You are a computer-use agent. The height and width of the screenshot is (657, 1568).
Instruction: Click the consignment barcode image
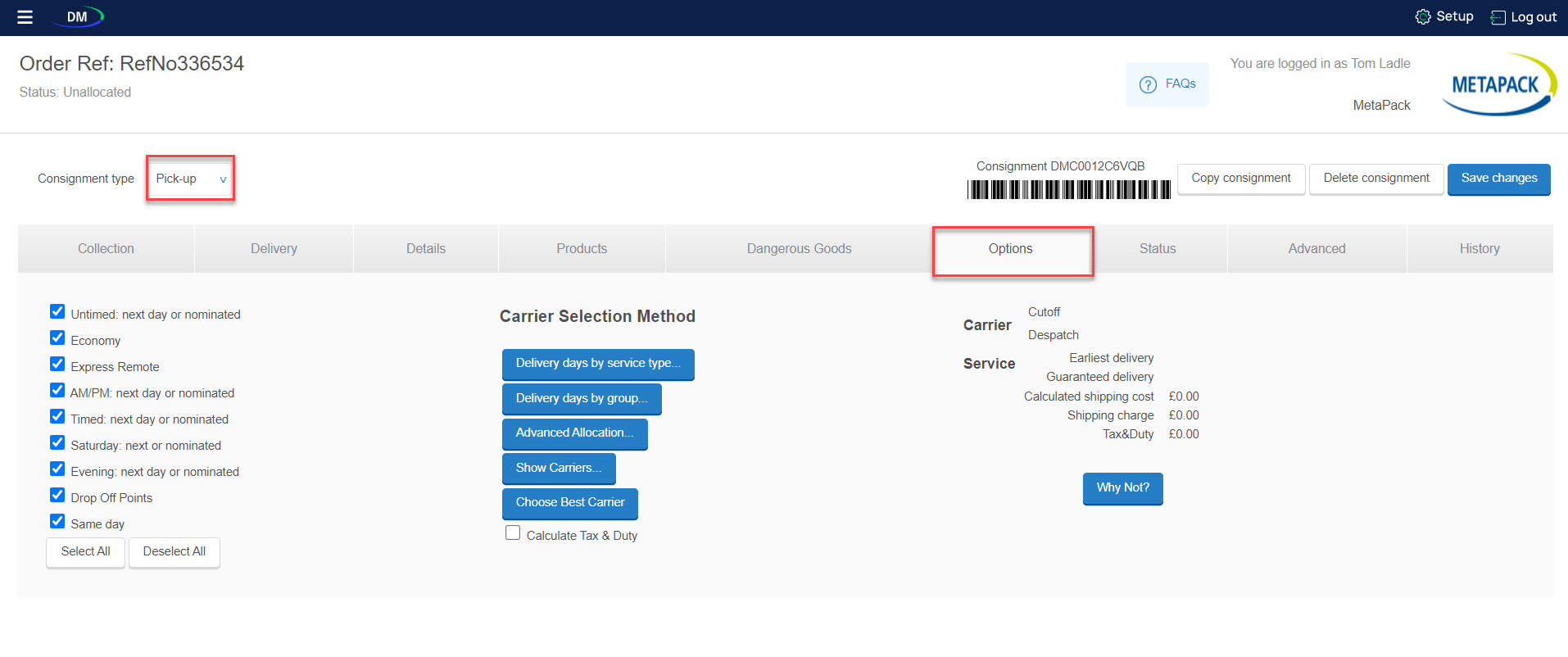point(1068,190)
